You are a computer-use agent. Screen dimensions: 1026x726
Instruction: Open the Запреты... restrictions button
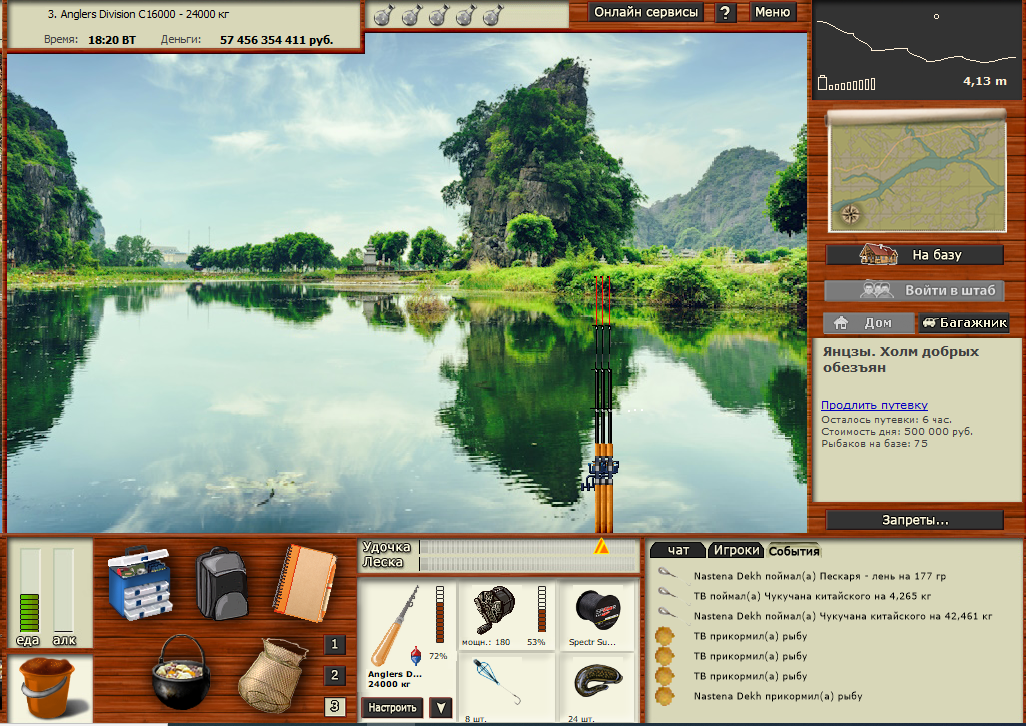(915, 520)
